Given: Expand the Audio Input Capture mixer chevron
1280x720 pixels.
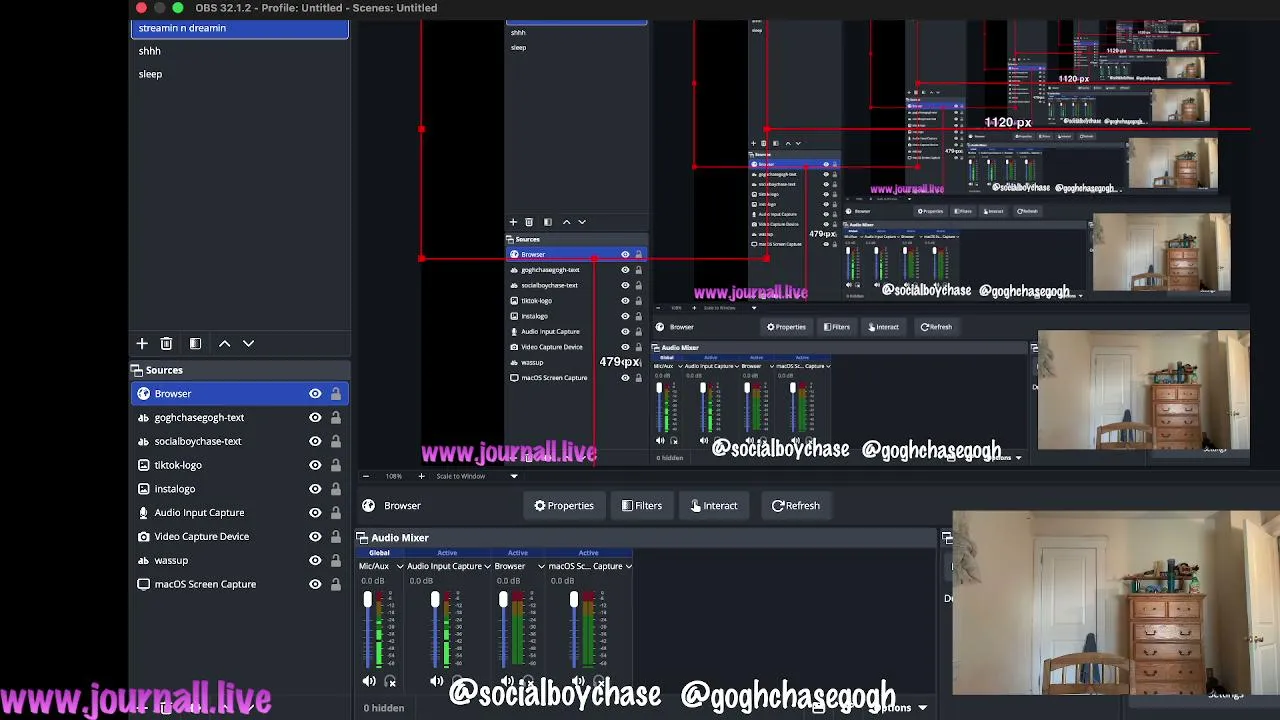Looking at the screenshot, I should point(487,566).
